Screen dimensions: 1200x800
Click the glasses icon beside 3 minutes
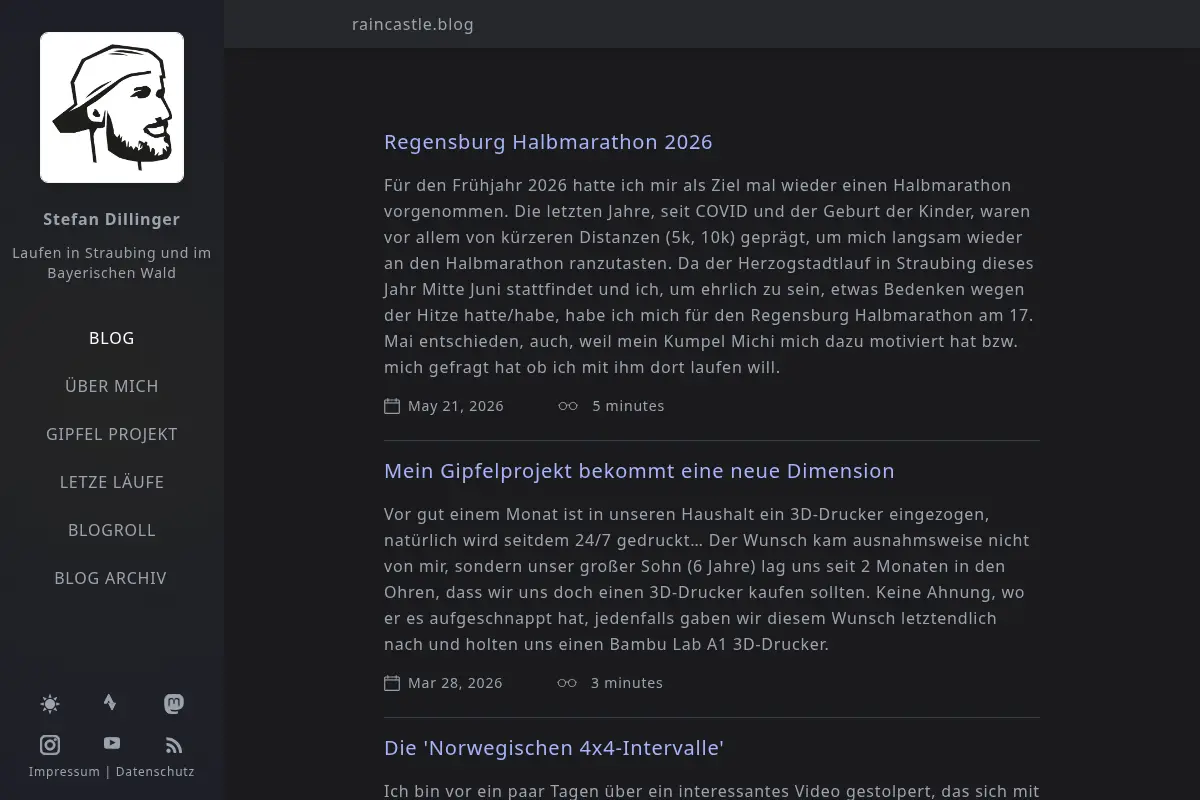[567, 683]
